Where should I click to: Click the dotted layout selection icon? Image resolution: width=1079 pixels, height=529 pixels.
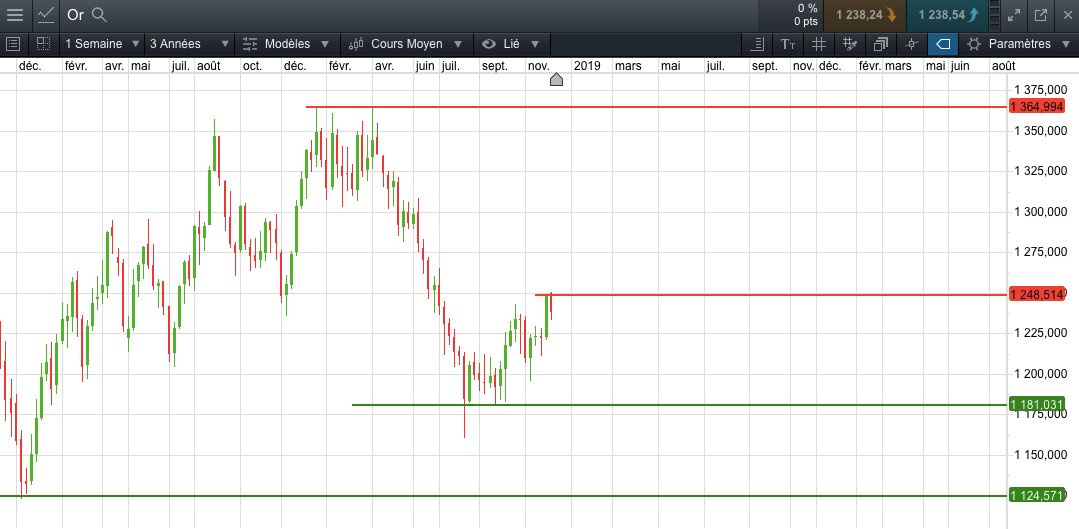tap(43, 44)
